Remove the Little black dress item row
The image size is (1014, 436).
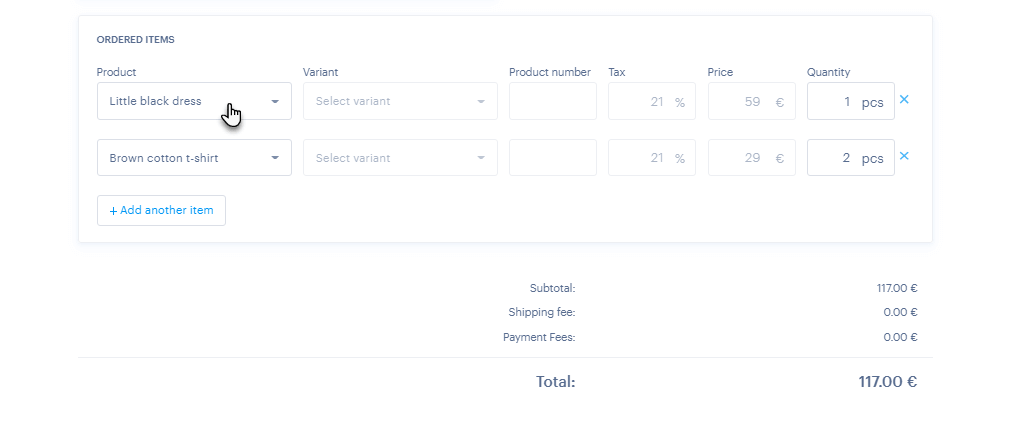[904, 100]
